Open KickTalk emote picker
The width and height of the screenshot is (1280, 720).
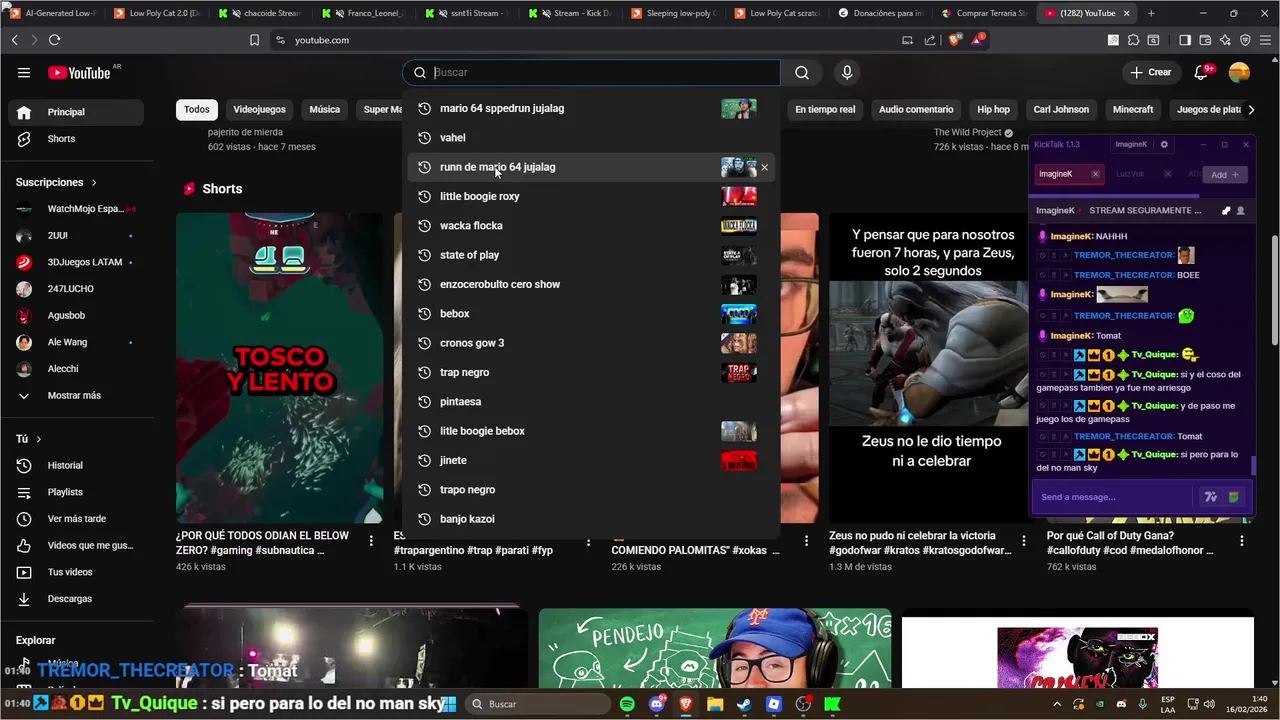click(1234, 497)
